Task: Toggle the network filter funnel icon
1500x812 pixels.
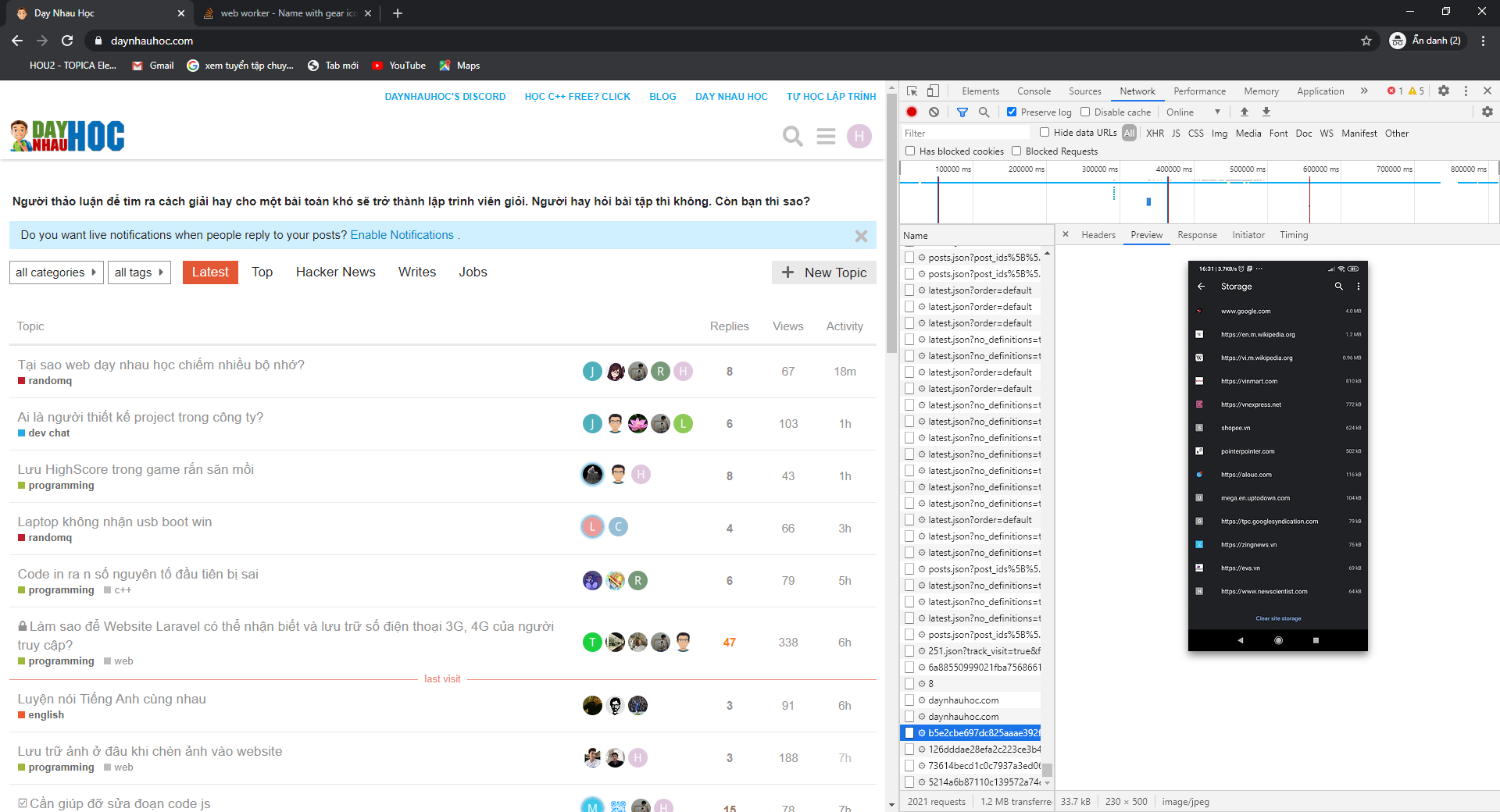Action: [x=962, y=112]
